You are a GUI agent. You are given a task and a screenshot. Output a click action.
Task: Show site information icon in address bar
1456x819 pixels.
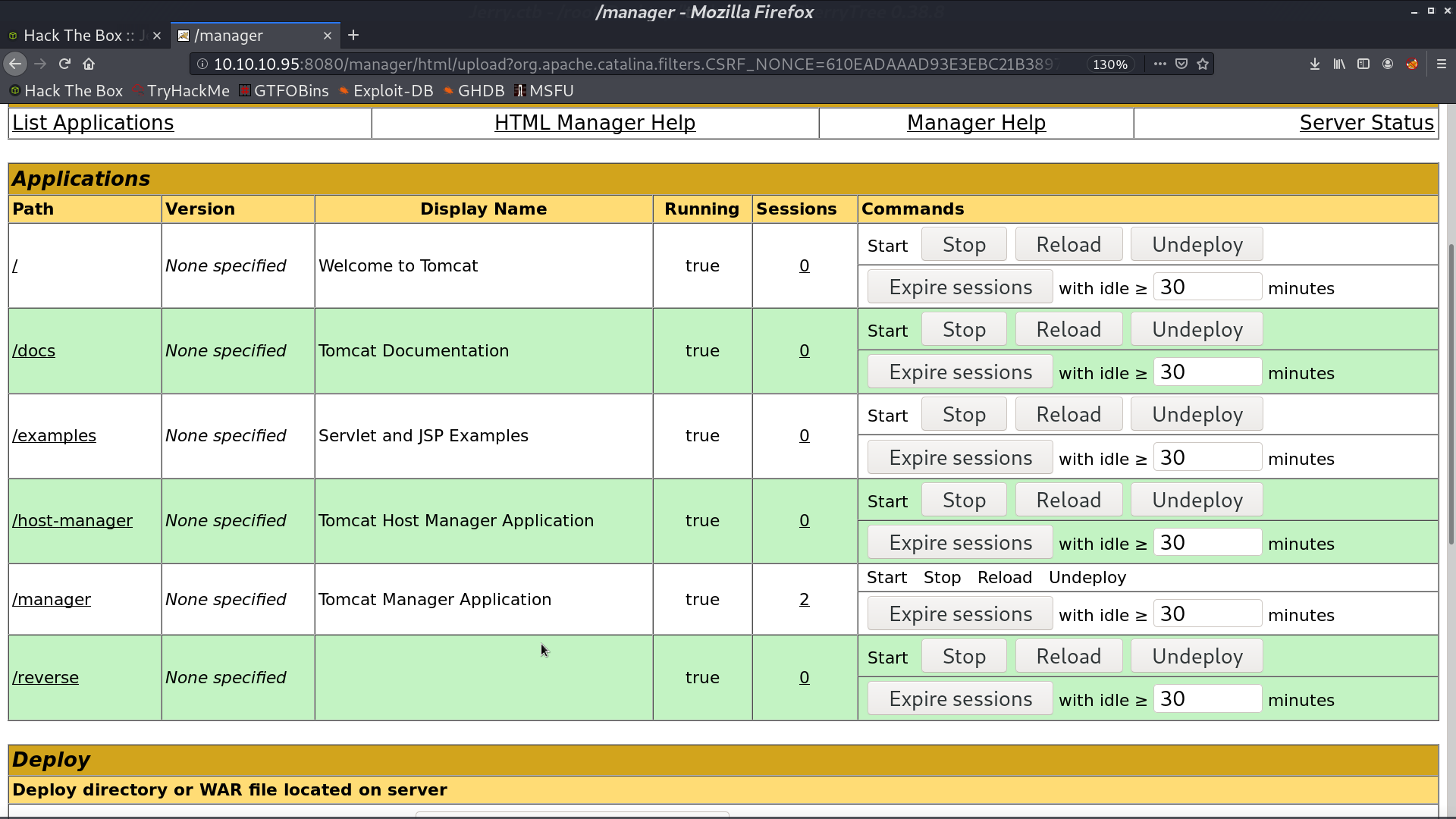click(x=202, y=64)
